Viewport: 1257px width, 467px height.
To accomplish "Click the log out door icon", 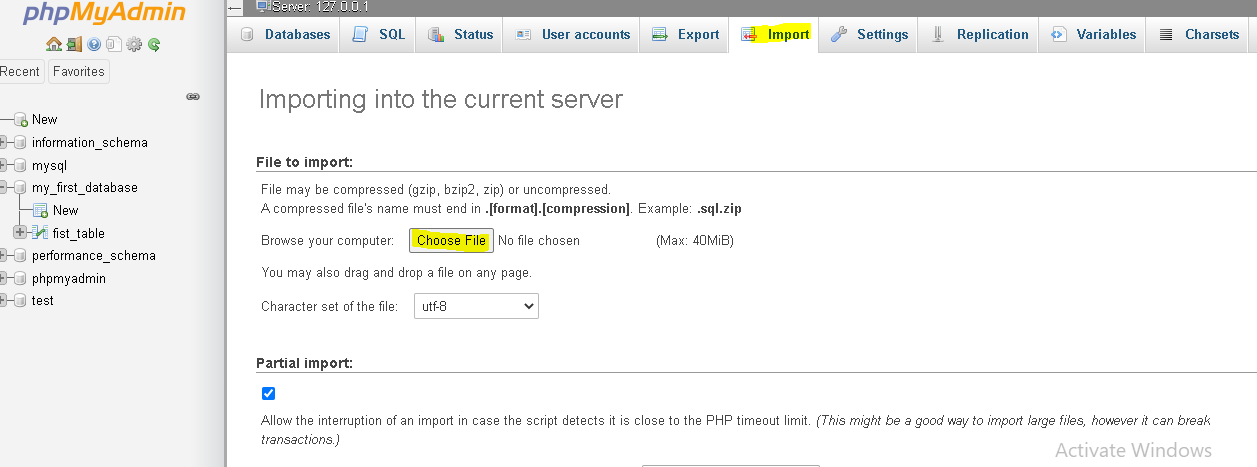I will 74,44.
